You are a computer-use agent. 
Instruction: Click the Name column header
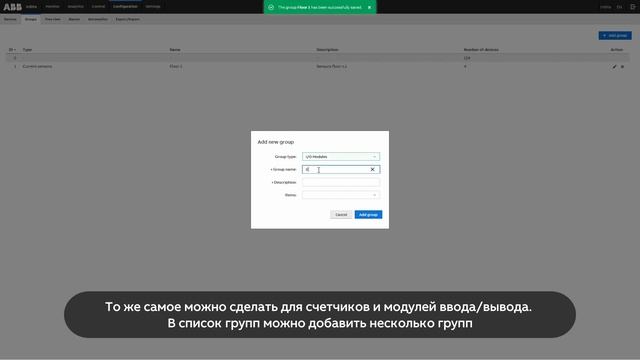click(x=175, y=50)
